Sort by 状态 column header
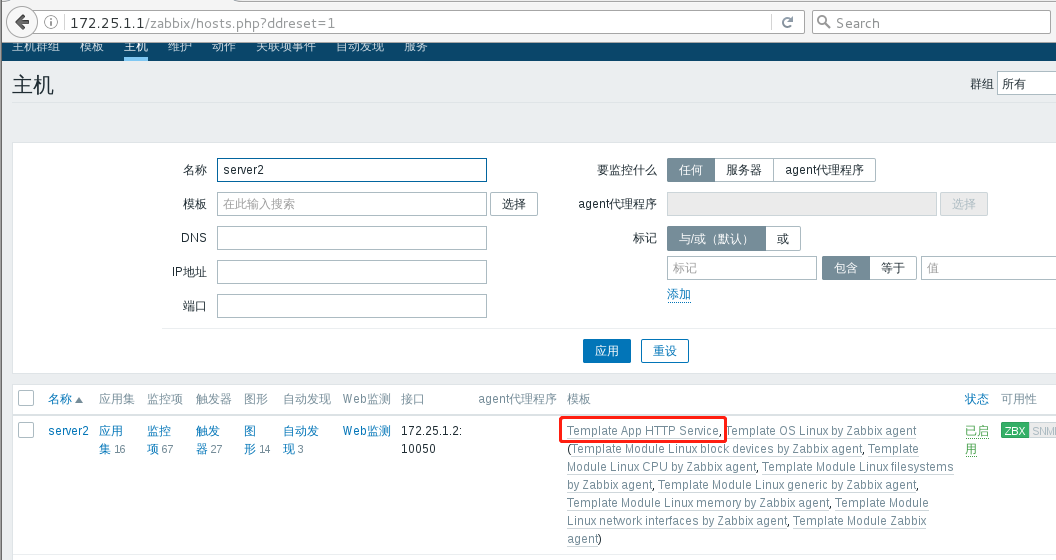 tap(977, 399)
